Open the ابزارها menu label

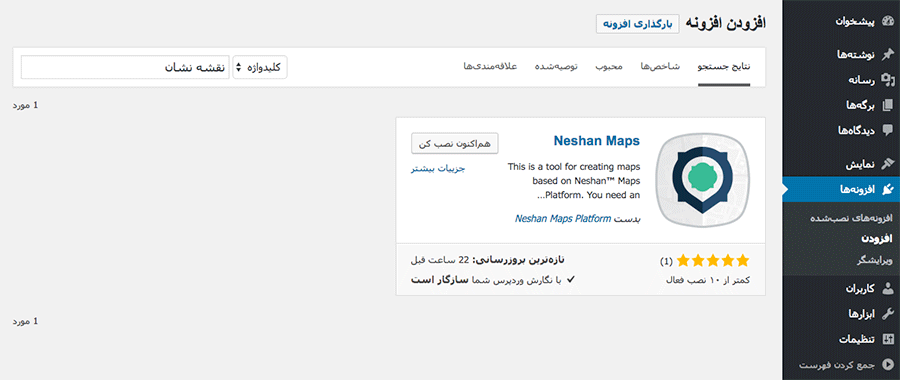862,314
